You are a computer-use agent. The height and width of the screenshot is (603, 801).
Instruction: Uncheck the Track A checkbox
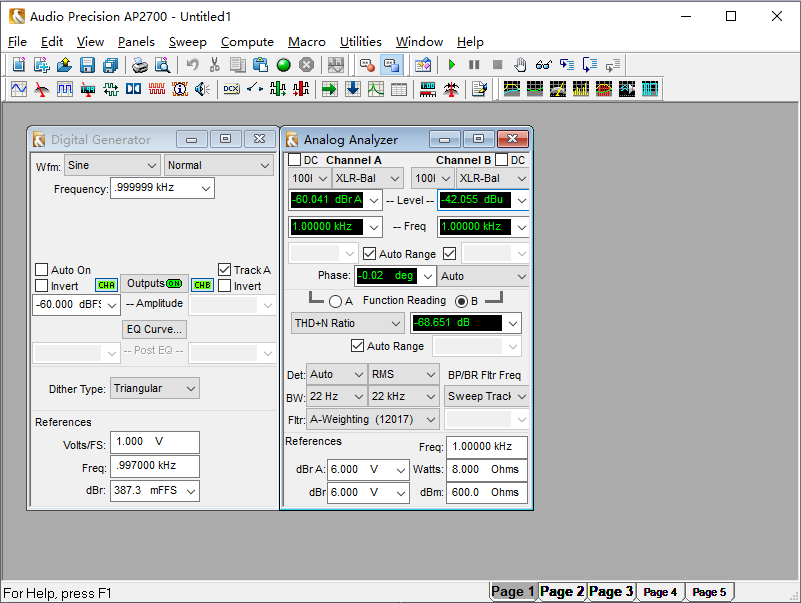pyautogui.click(x=224, y=269)
